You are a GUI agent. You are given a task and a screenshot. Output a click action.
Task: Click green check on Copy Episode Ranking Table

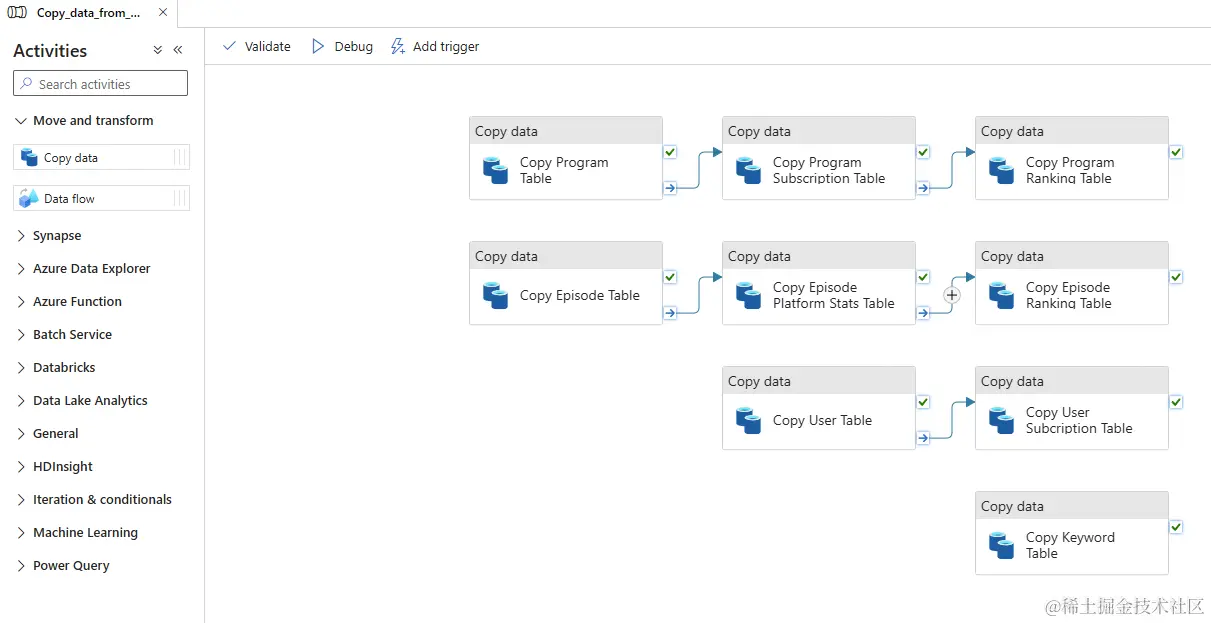1176,277
